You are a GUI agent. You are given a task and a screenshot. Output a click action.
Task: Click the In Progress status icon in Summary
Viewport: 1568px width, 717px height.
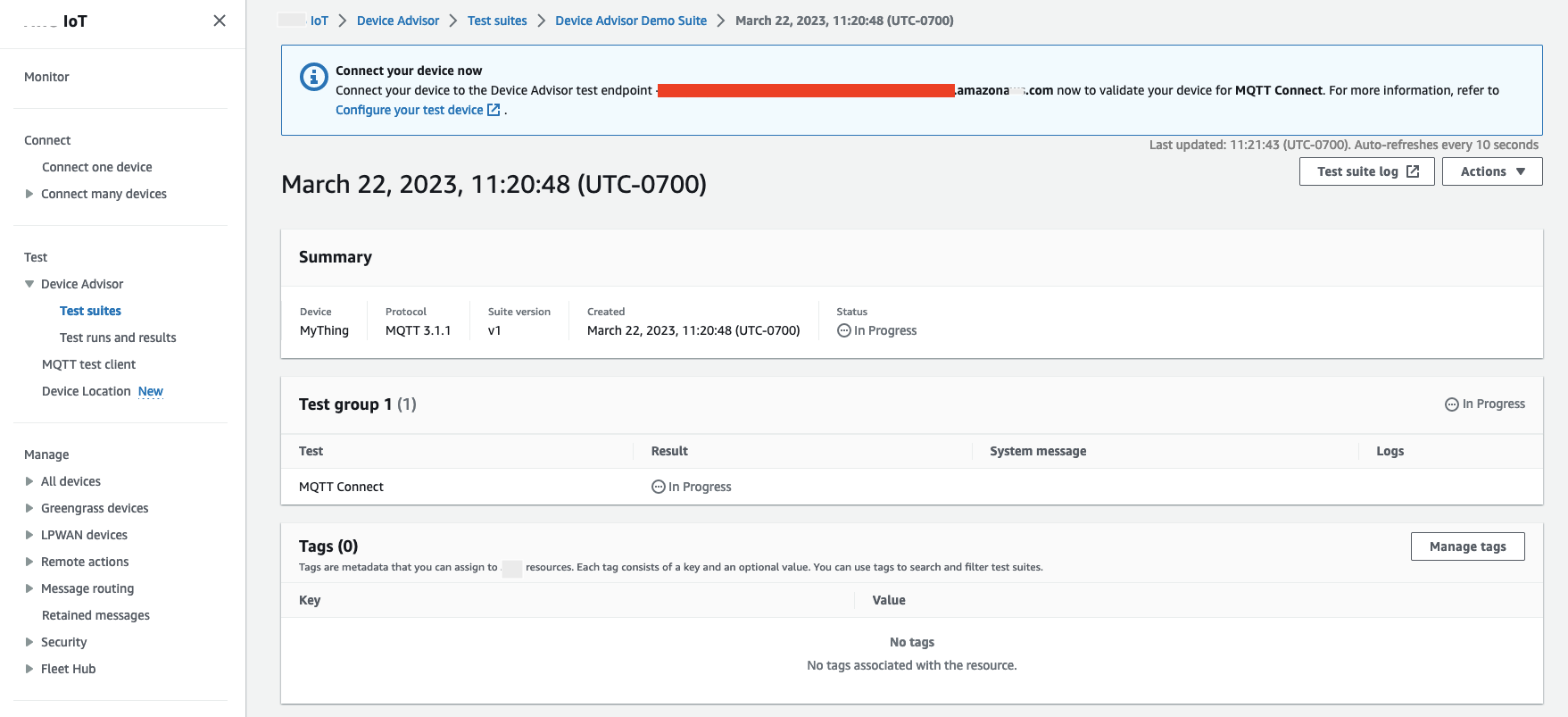843,330
